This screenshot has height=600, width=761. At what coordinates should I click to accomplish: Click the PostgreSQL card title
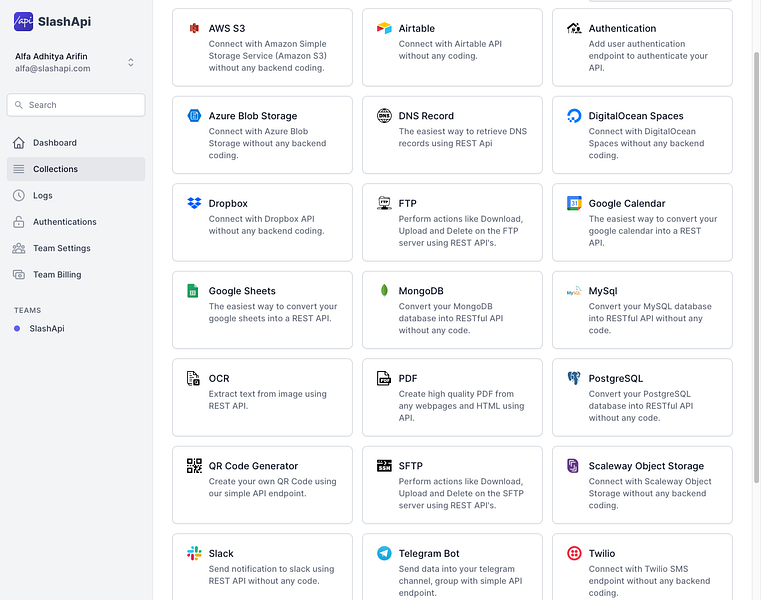(615, 379)
